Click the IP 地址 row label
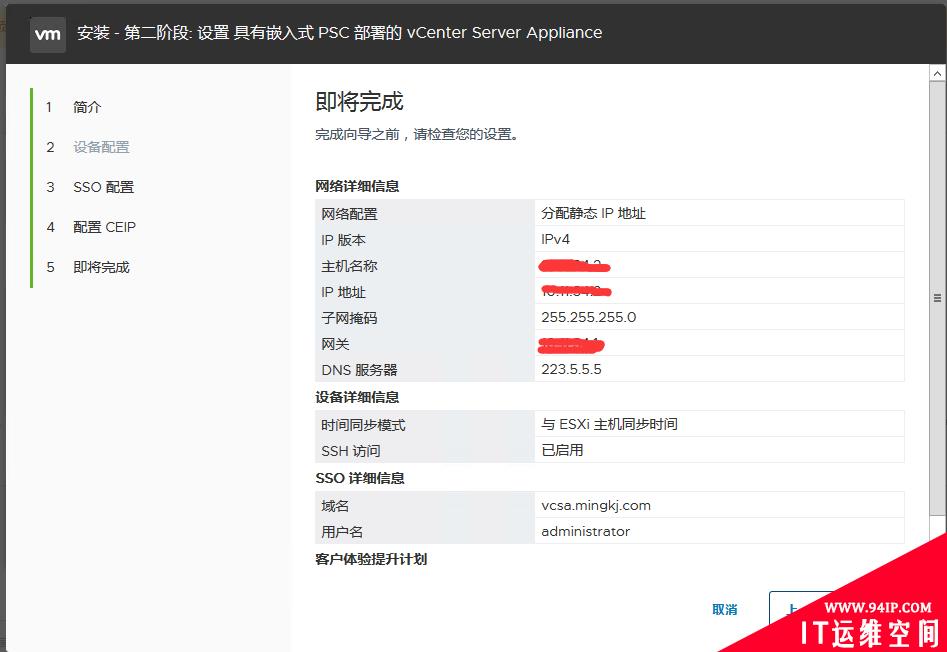The image size is (947, 652). (343, 292)
